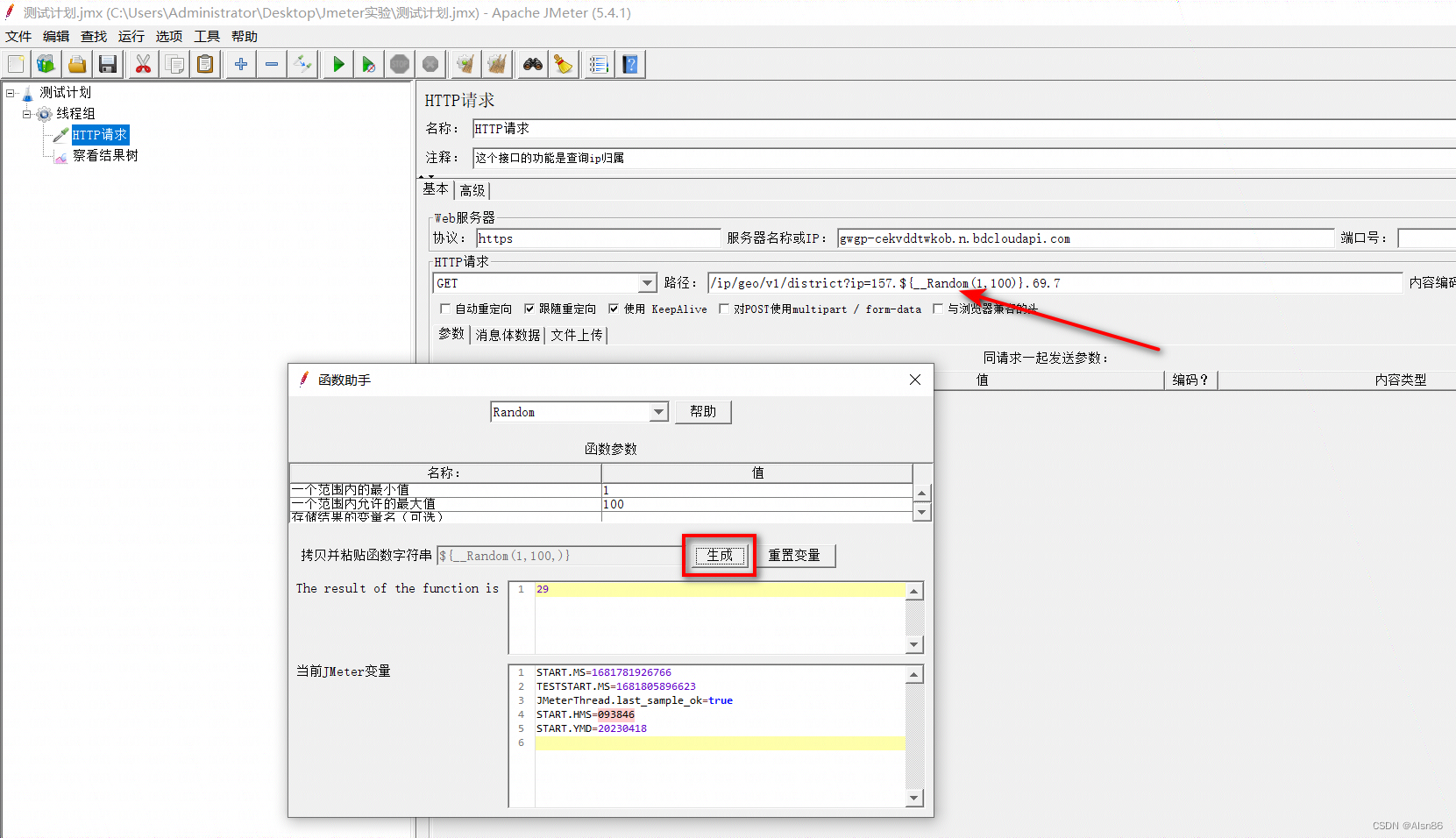This screenshot has width=1456, height=838.
Task: Switch to the 文件上传 tab
Action: coord(577,335)
